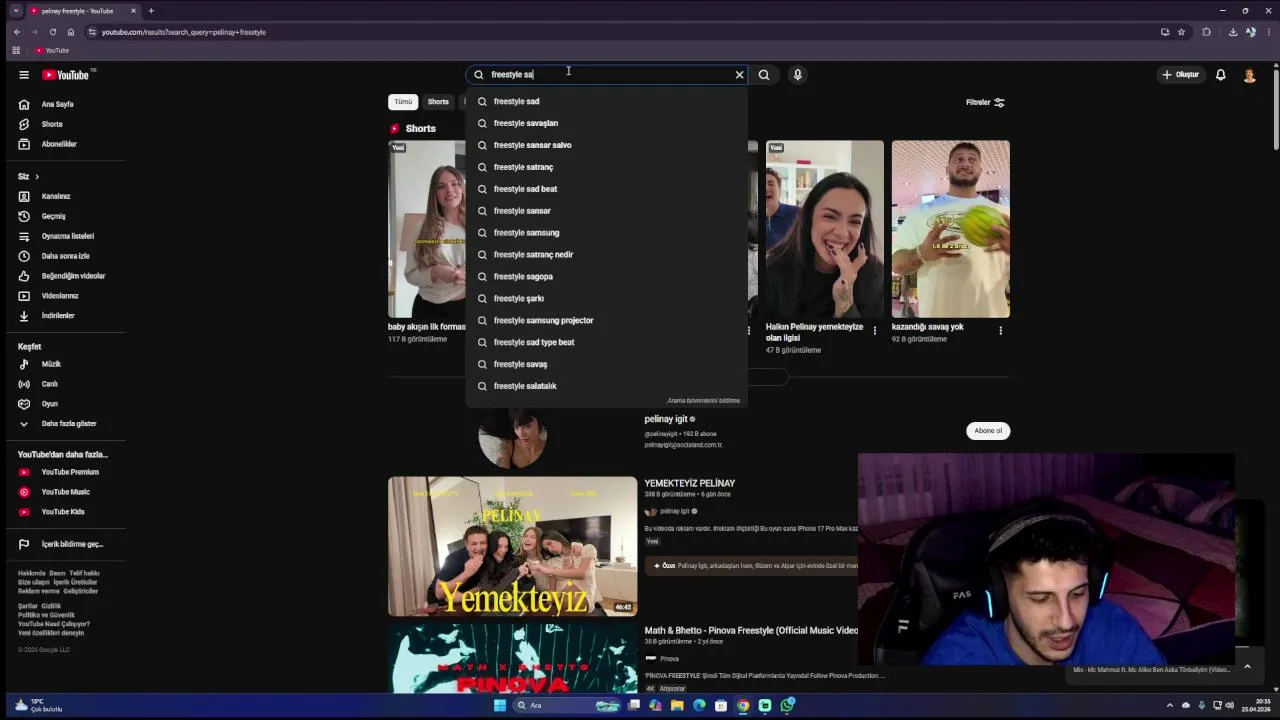Choose suggestion freestyle samsung projector
Screen dimensions: 1280x720
pos(606,321)
